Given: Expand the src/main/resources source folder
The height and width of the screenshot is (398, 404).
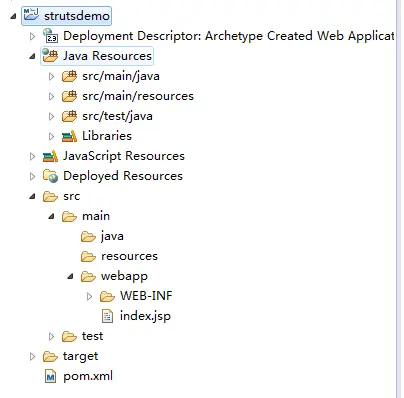Looking at the screenshot, I should tap(51, 96).
